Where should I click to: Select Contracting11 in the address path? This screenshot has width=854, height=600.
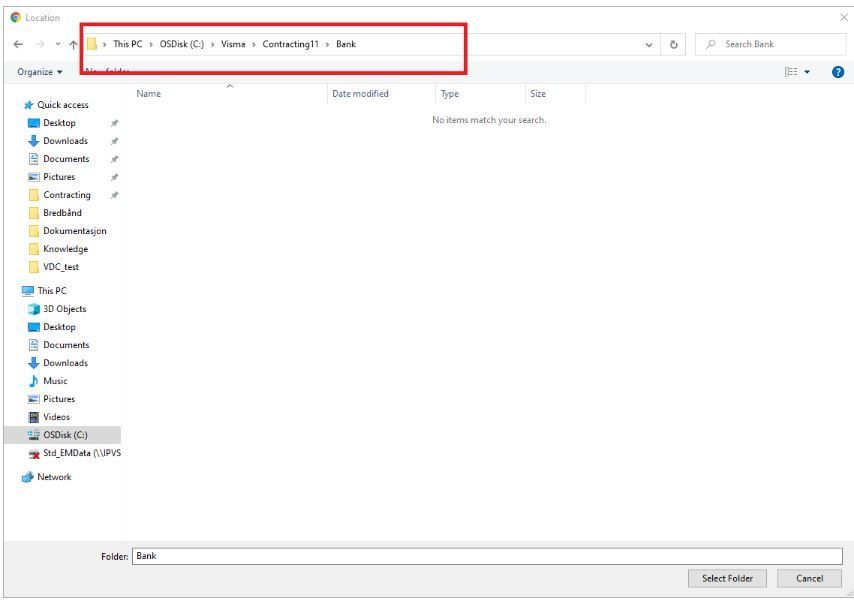[290, 44]
